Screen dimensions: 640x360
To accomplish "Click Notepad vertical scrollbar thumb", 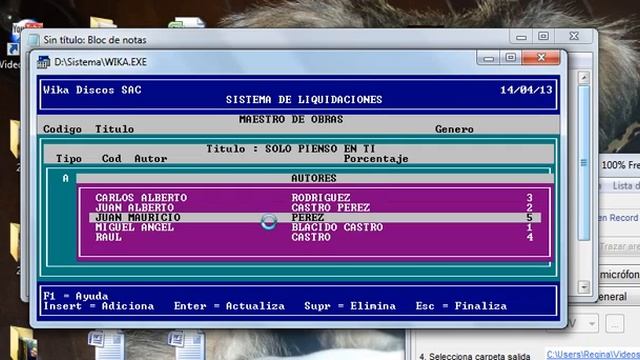I will (x=584, y=162).
